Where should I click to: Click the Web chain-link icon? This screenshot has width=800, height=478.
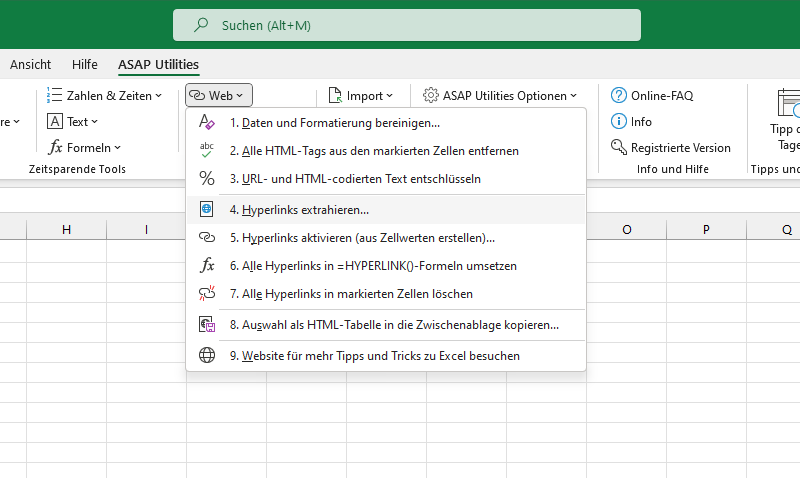pyautogui.click(x=197, y=95)
